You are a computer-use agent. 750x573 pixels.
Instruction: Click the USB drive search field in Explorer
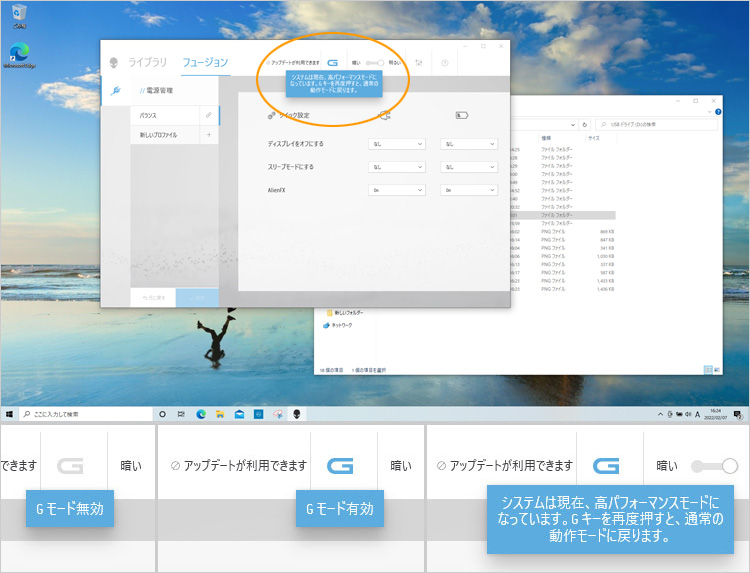657,124
